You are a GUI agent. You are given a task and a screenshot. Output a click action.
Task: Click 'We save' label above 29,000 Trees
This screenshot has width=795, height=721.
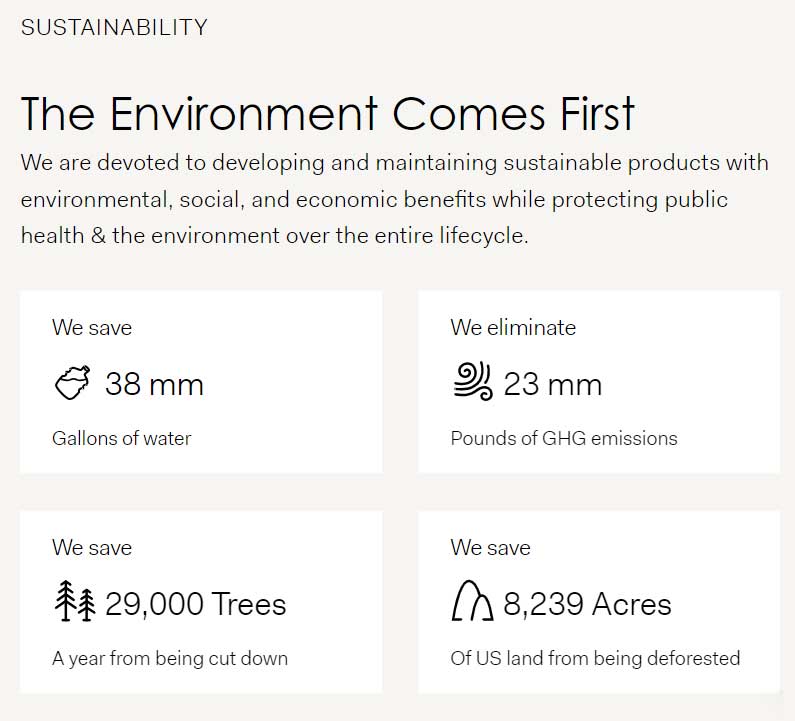pyautogui.click(x=92, y=547)
